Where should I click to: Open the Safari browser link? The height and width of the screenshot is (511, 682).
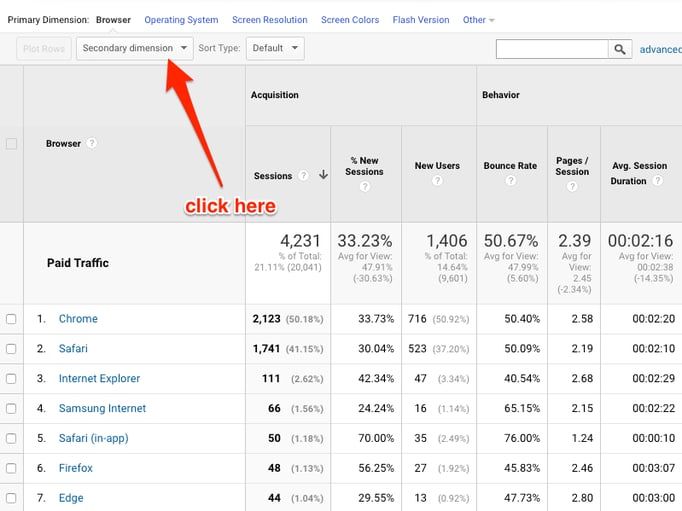[73, 349]
